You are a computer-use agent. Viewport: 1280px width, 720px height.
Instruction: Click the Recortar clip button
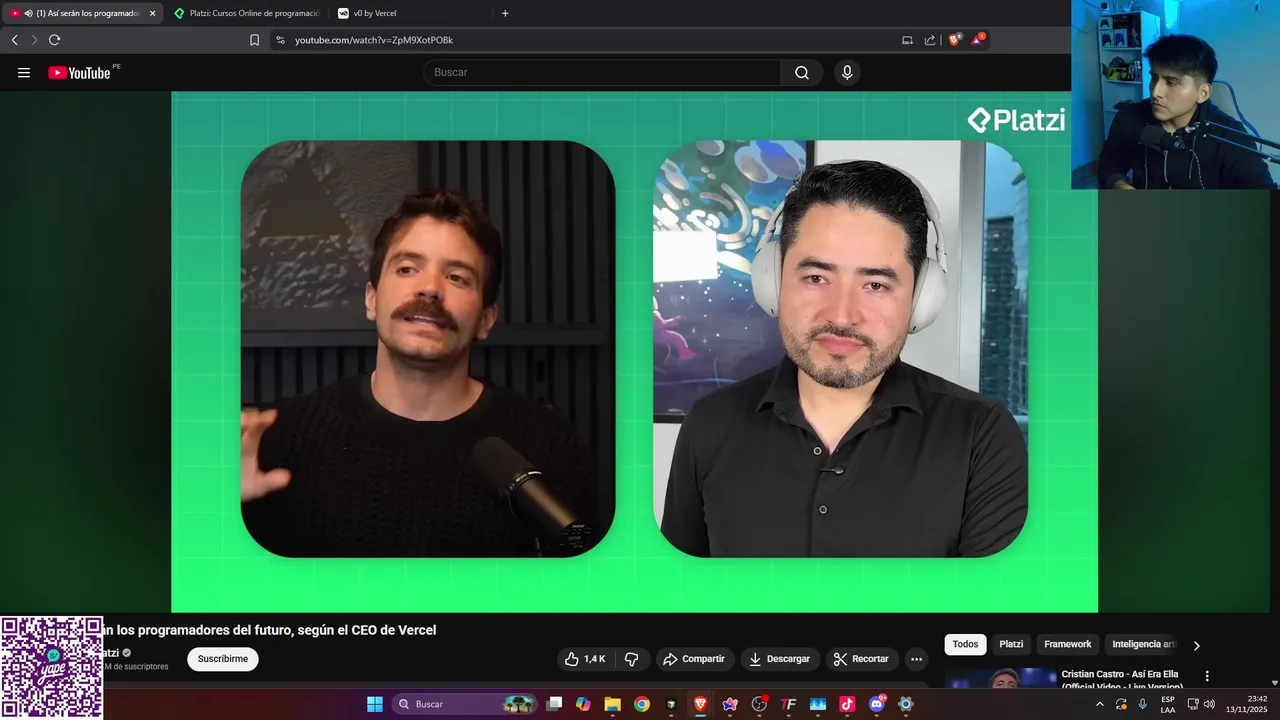(862, 659)
